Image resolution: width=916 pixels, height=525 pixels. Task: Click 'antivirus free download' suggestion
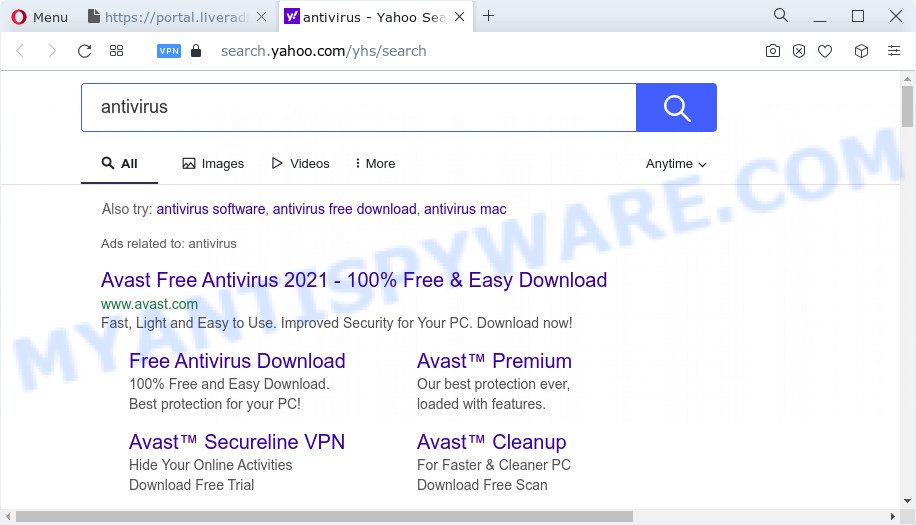coord(345,209)
